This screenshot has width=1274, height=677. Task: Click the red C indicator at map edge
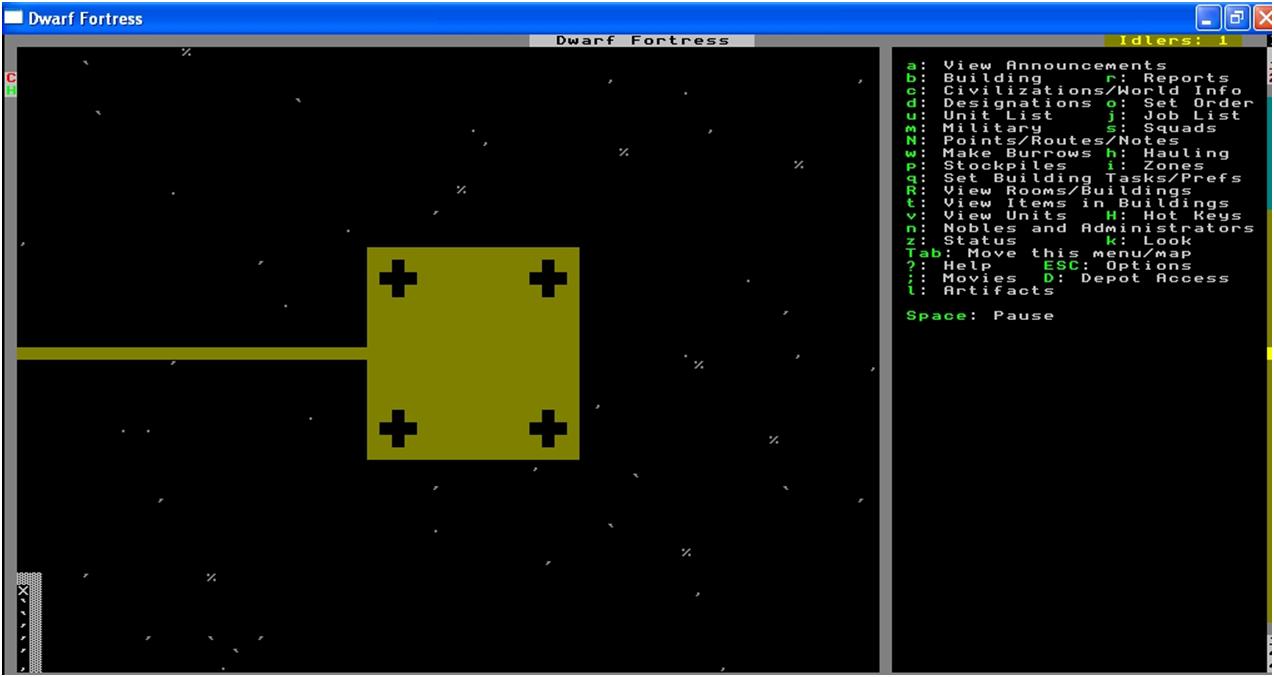click(11, 78)
